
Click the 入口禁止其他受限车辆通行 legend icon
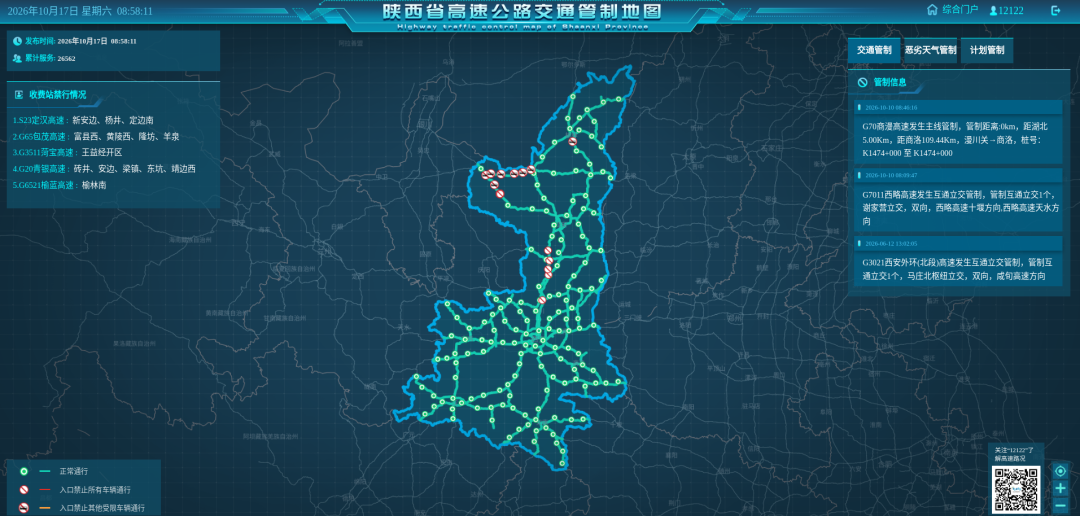24,508
